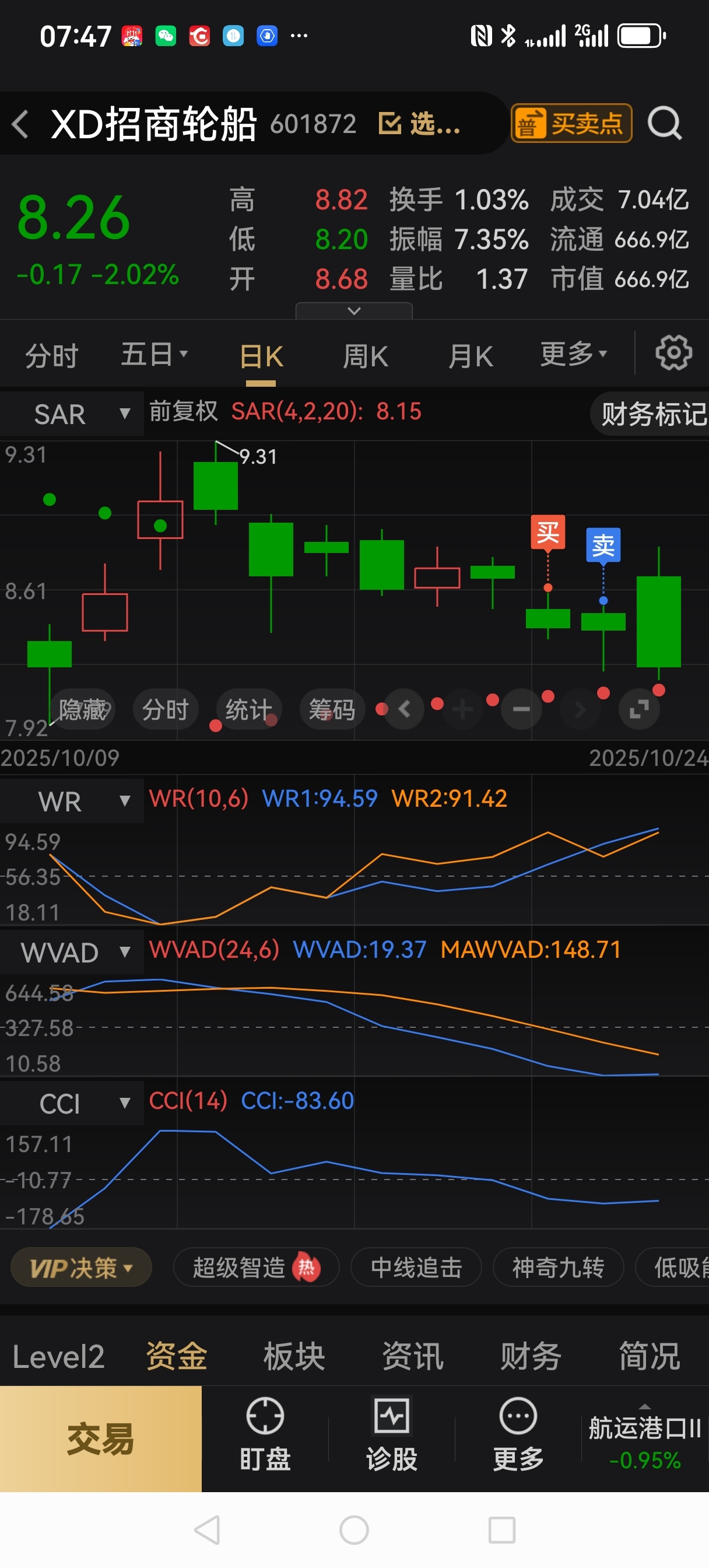Select the 日K daily candlestick tab
The image size is (709, 1568).
261,356
